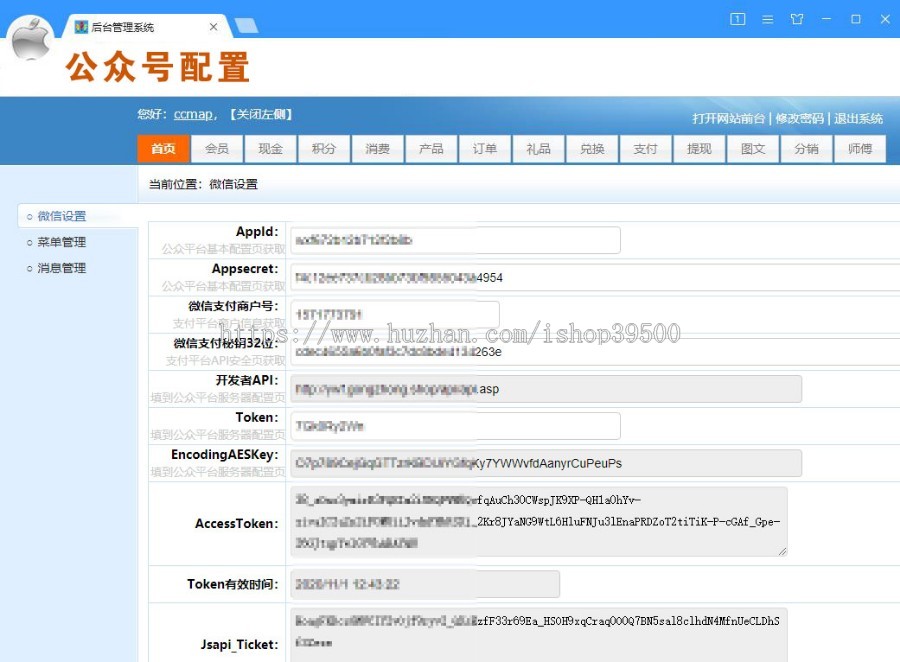Click the ccmap username link
Screen dimensions: 900x662
(193, 114)
